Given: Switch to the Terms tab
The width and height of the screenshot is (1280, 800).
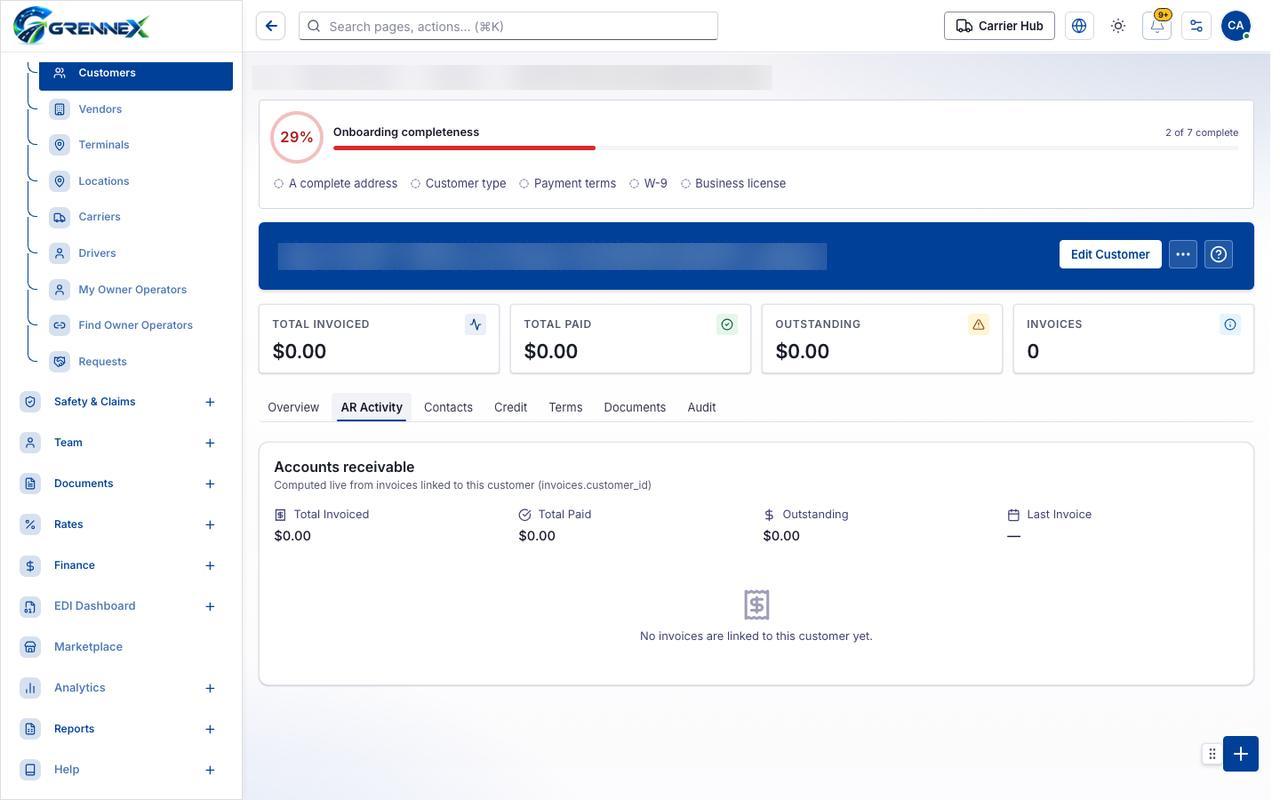Looking at the screenshot, I should 565,407.
